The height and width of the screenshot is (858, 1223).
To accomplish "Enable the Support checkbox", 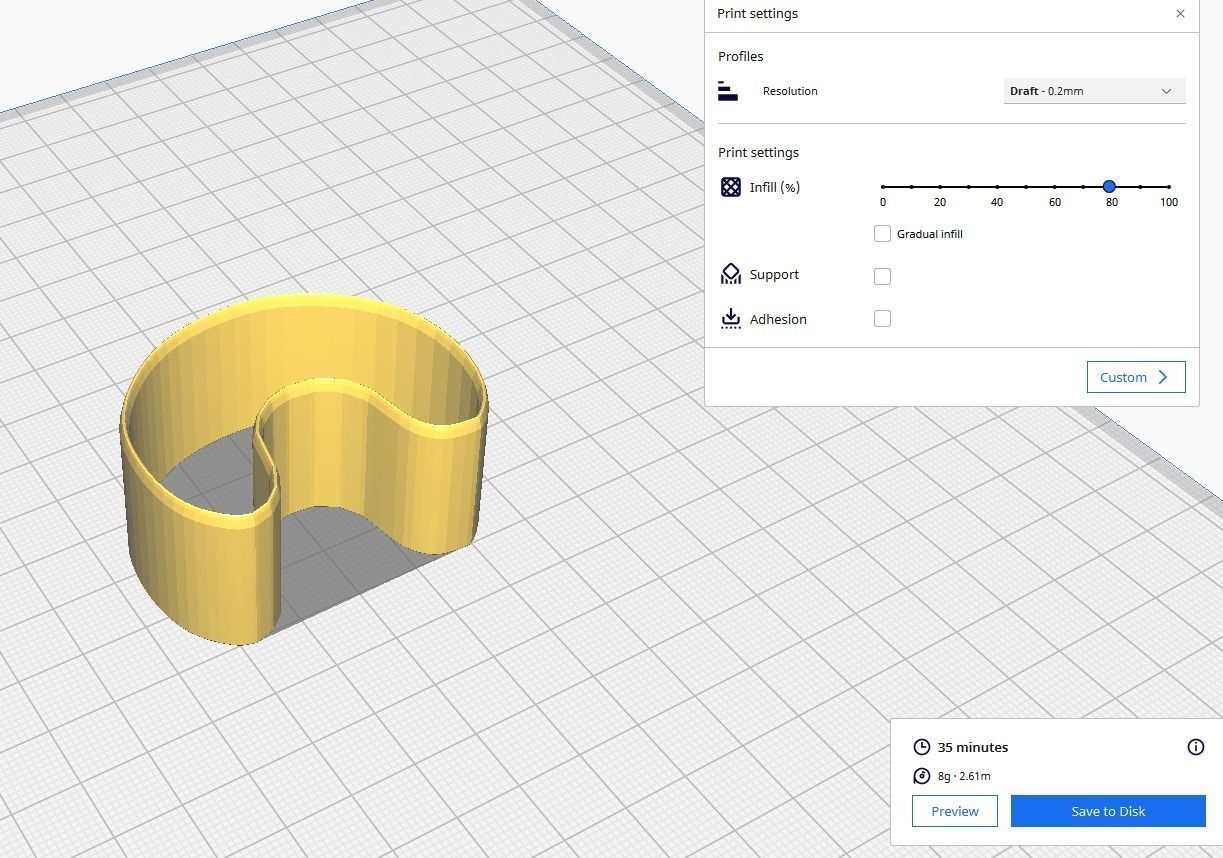I will (882, 276).
